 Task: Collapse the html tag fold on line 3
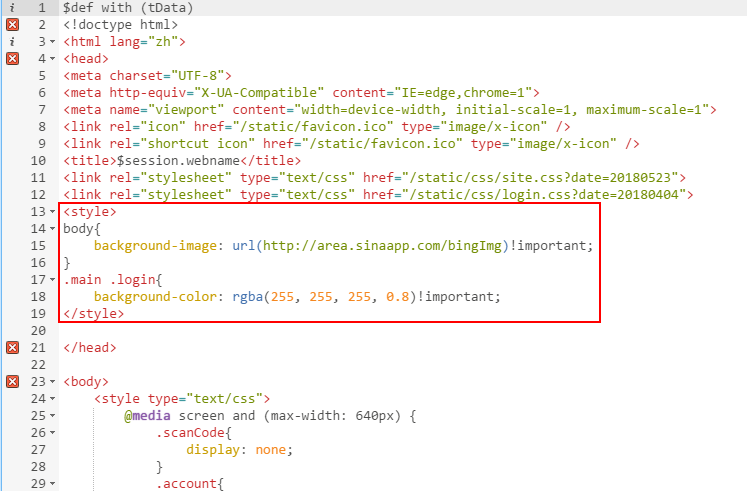click(x=52, y=42)
